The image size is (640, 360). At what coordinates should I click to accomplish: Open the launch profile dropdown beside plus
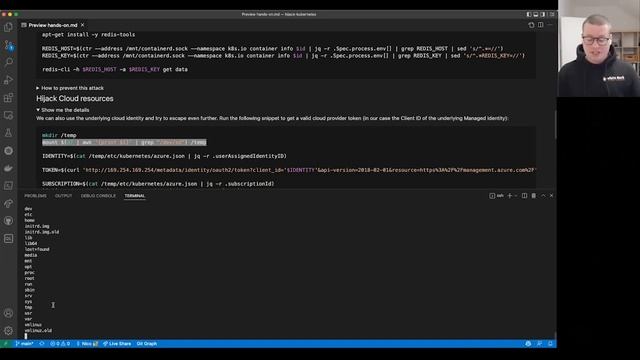[516, 196]
